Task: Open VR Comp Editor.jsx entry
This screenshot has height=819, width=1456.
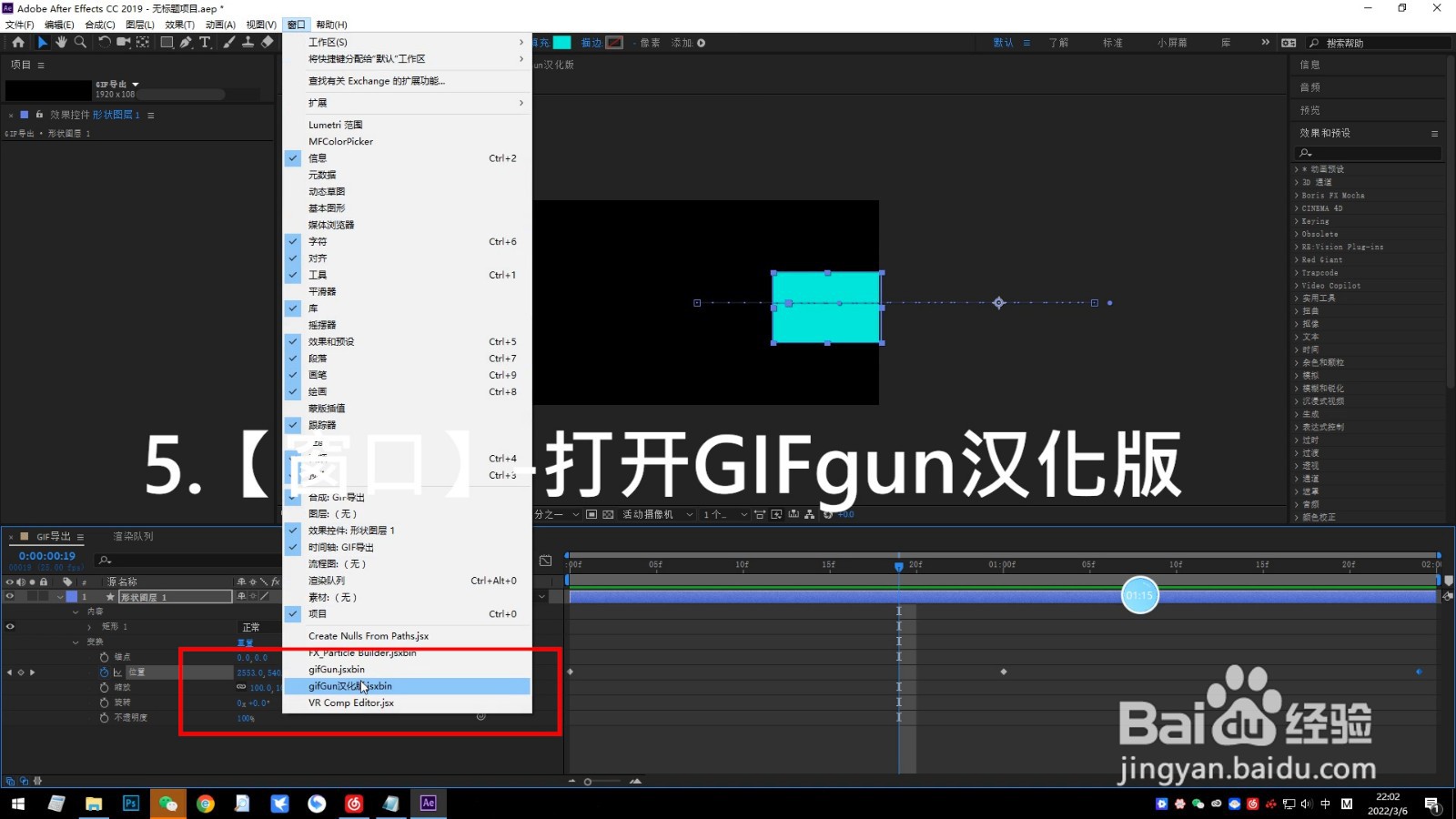Action: click(407, 703)
